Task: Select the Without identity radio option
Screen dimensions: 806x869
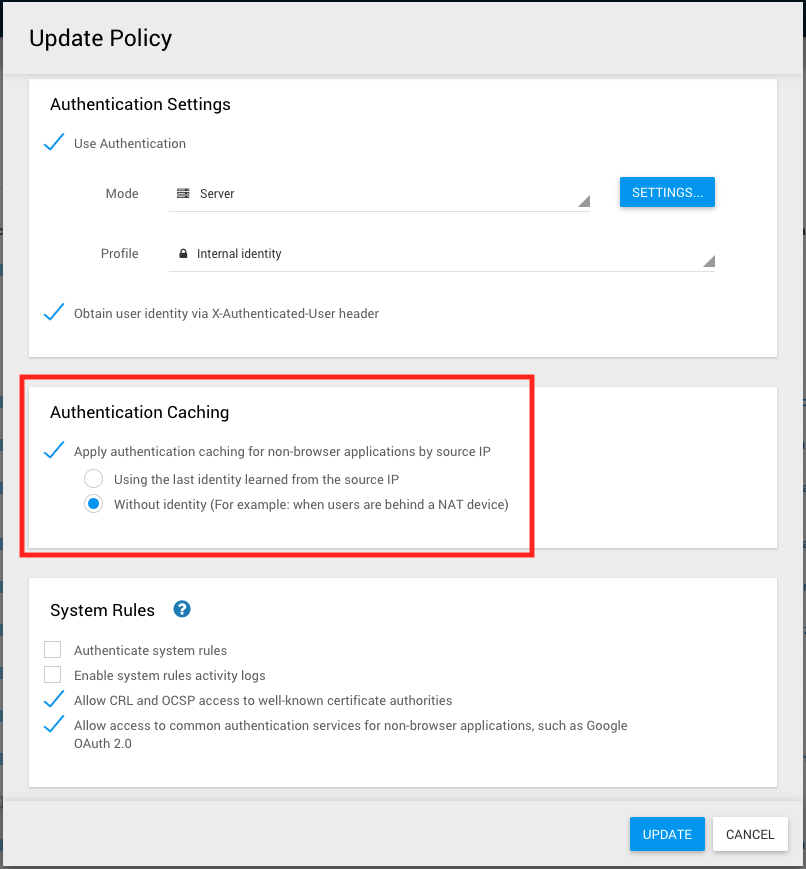Action: point(93,504)
